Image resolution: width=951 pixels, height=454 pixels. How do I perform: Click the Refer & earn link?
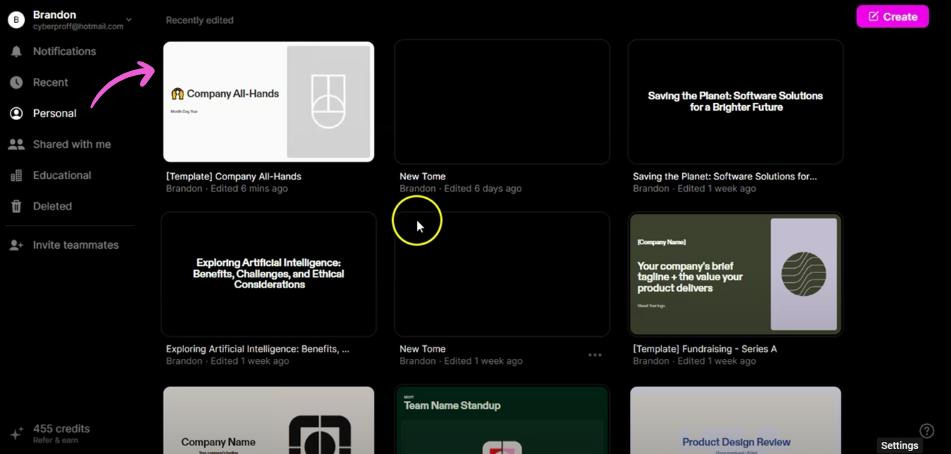55,441
